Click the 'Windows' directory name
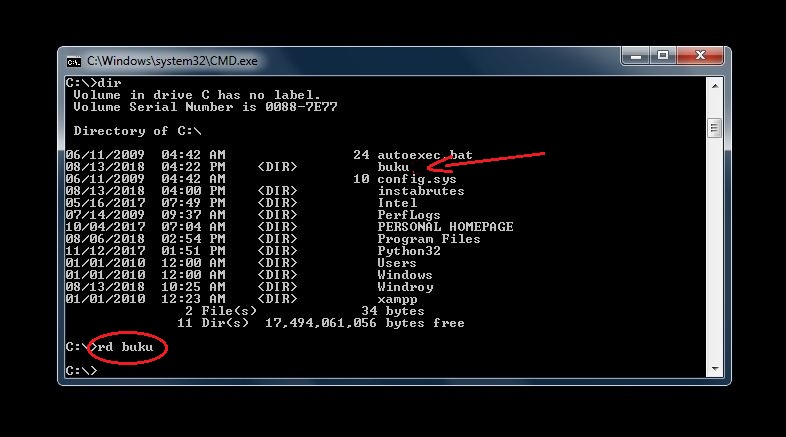The height and width of the screenshot is (437, 786). 405,275
